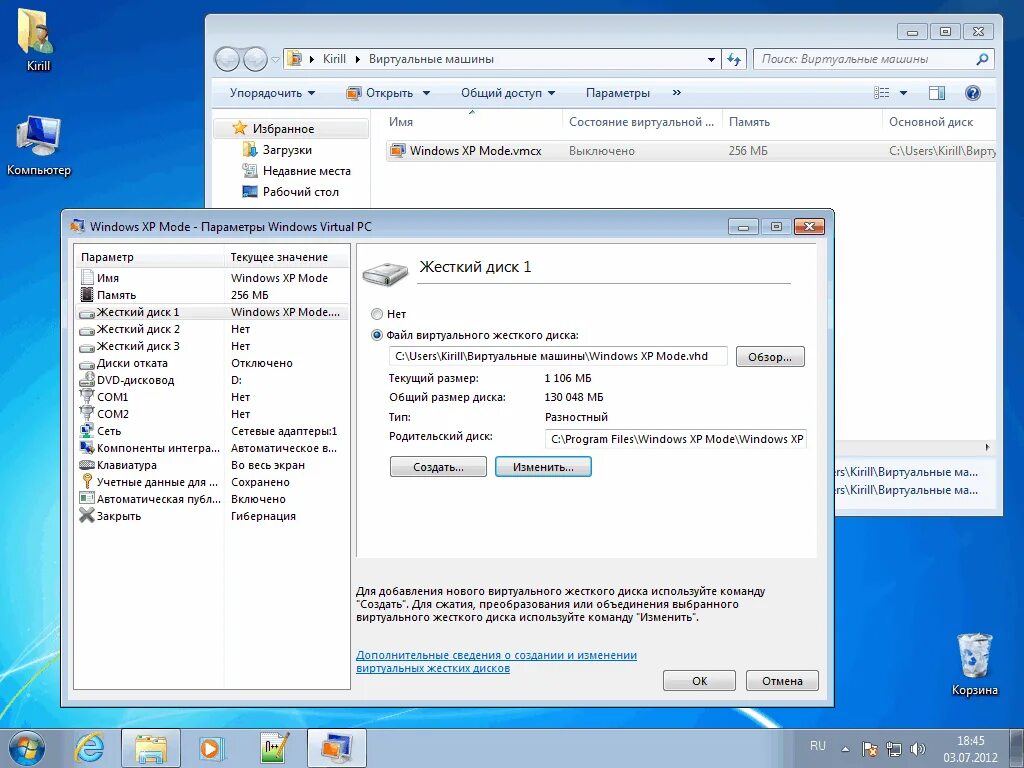
Task: Open recent pages dropdown next to forward
Action: [276, 59]
